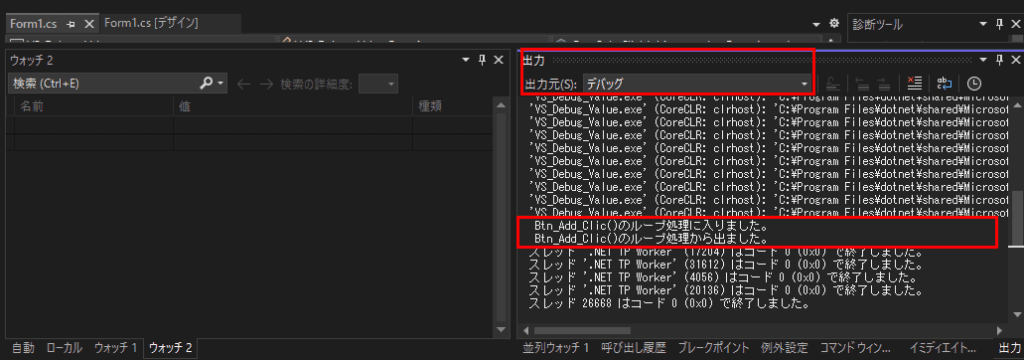Open 出力 panel window position dropdown
This screenshot has width=1024, height=360.
click(x=984, y=60)
